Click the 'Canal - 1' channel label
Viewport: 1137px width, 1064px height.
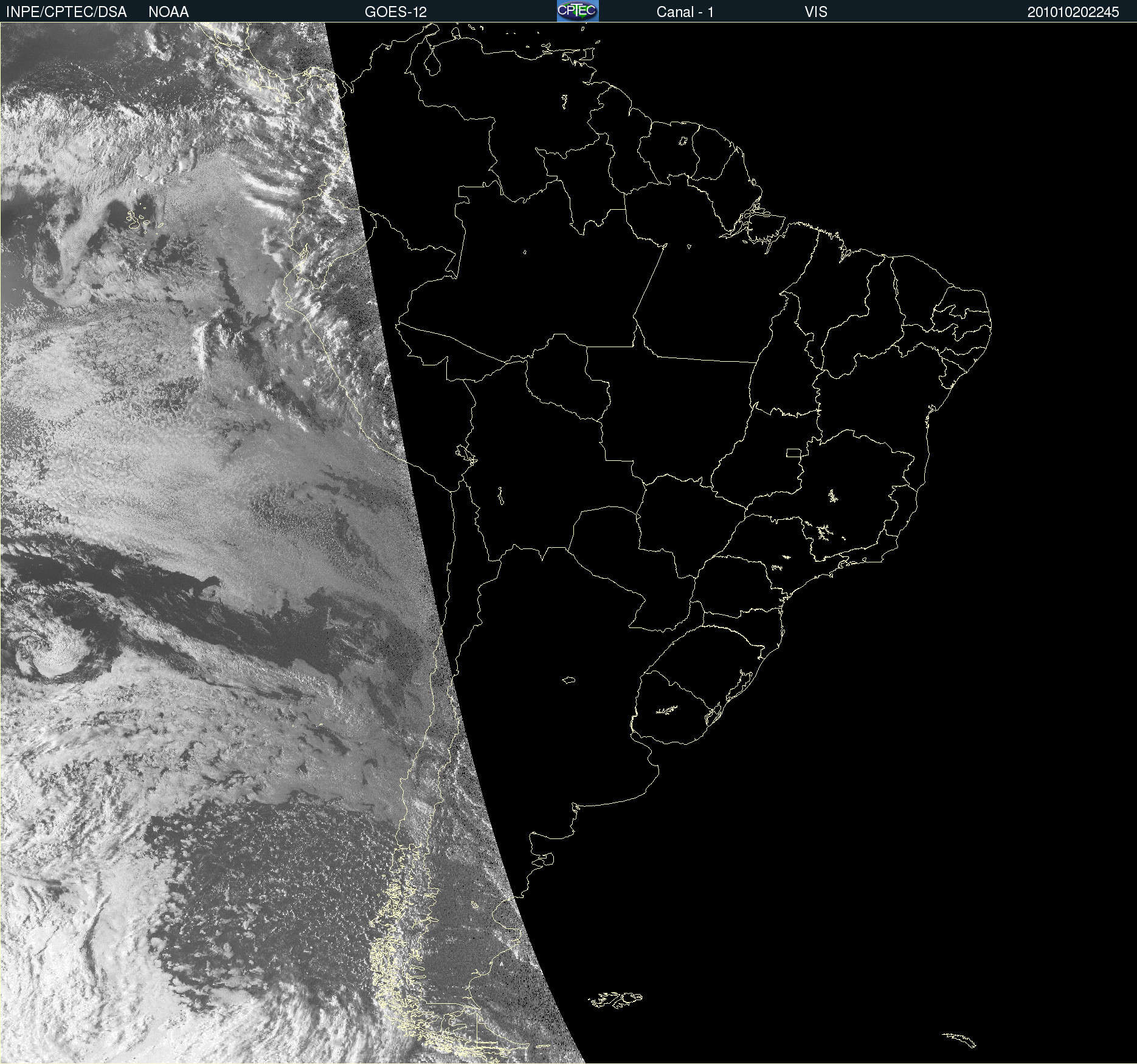(685, 12)
